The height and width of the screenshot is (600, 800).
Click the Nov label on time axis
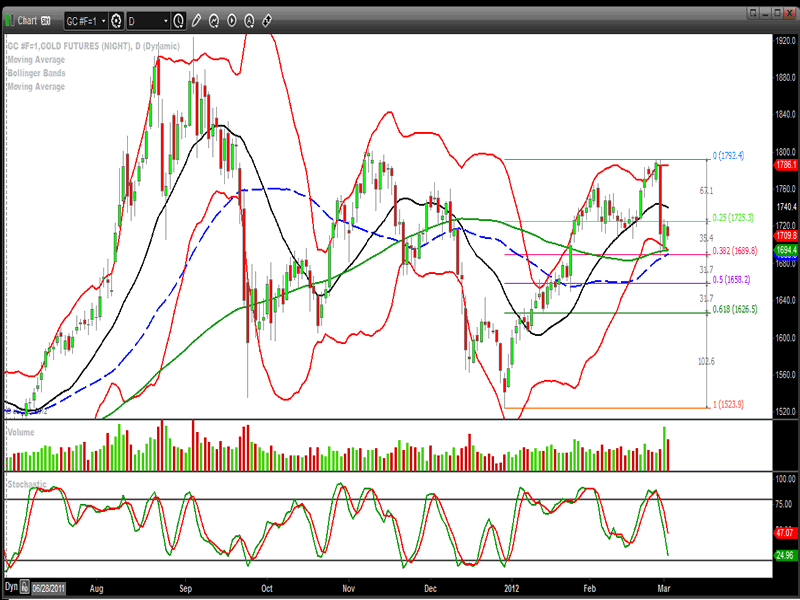[x=348, y=588]
